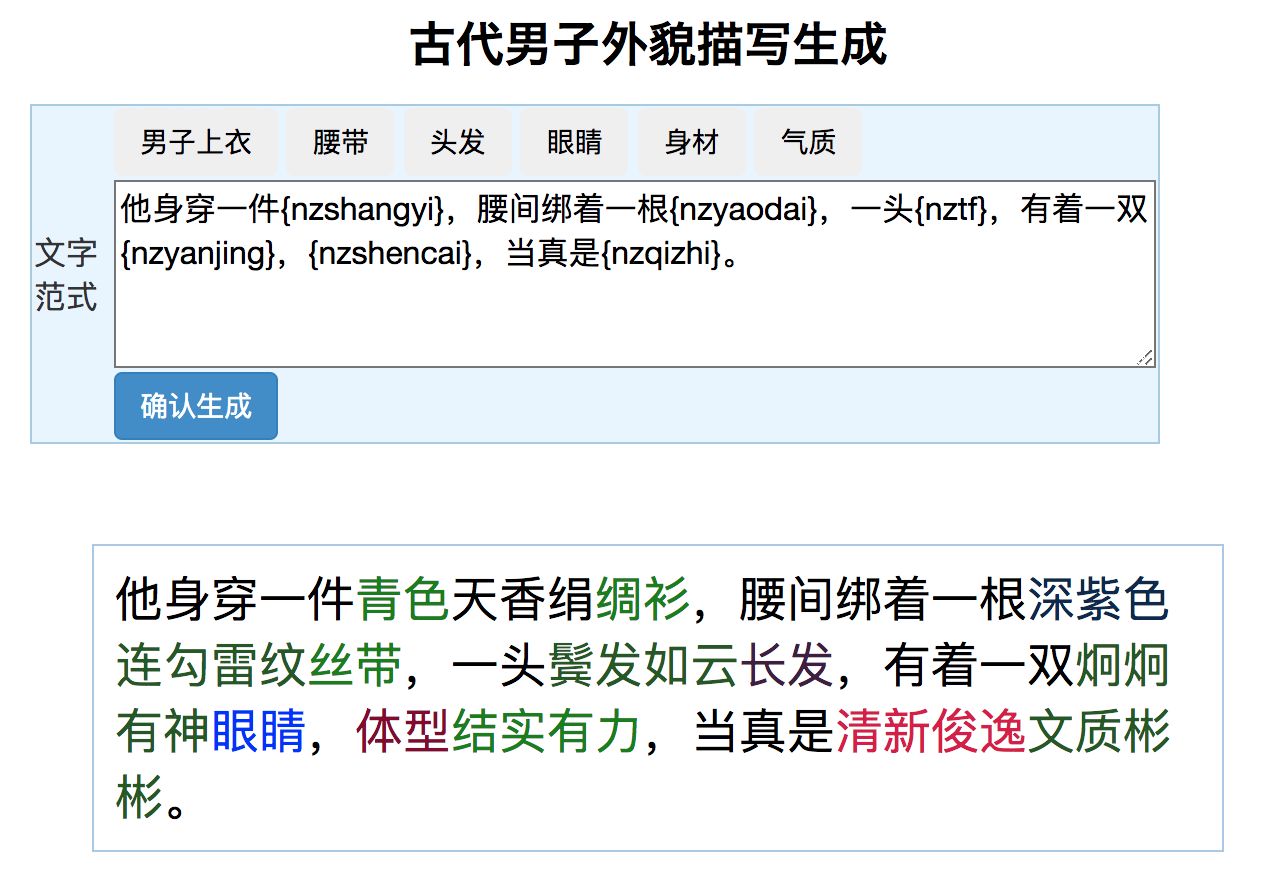The width and height of the screenshot is (1282, 896).
Task: Click the 文字范式 label
Action: (x=66, y=275)
